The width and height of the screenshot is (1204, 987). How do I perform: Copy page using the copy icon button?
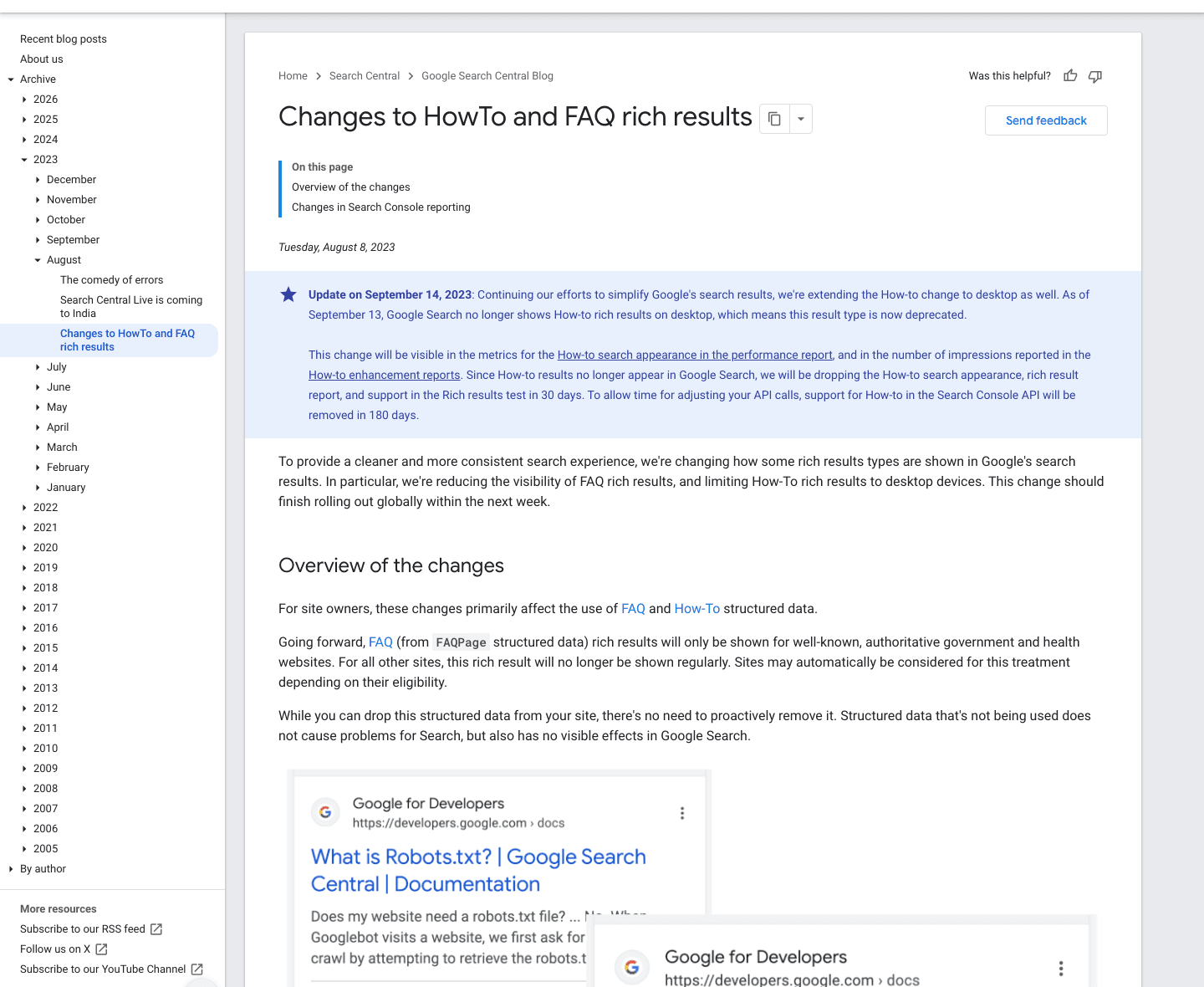[x=774, y=119]
